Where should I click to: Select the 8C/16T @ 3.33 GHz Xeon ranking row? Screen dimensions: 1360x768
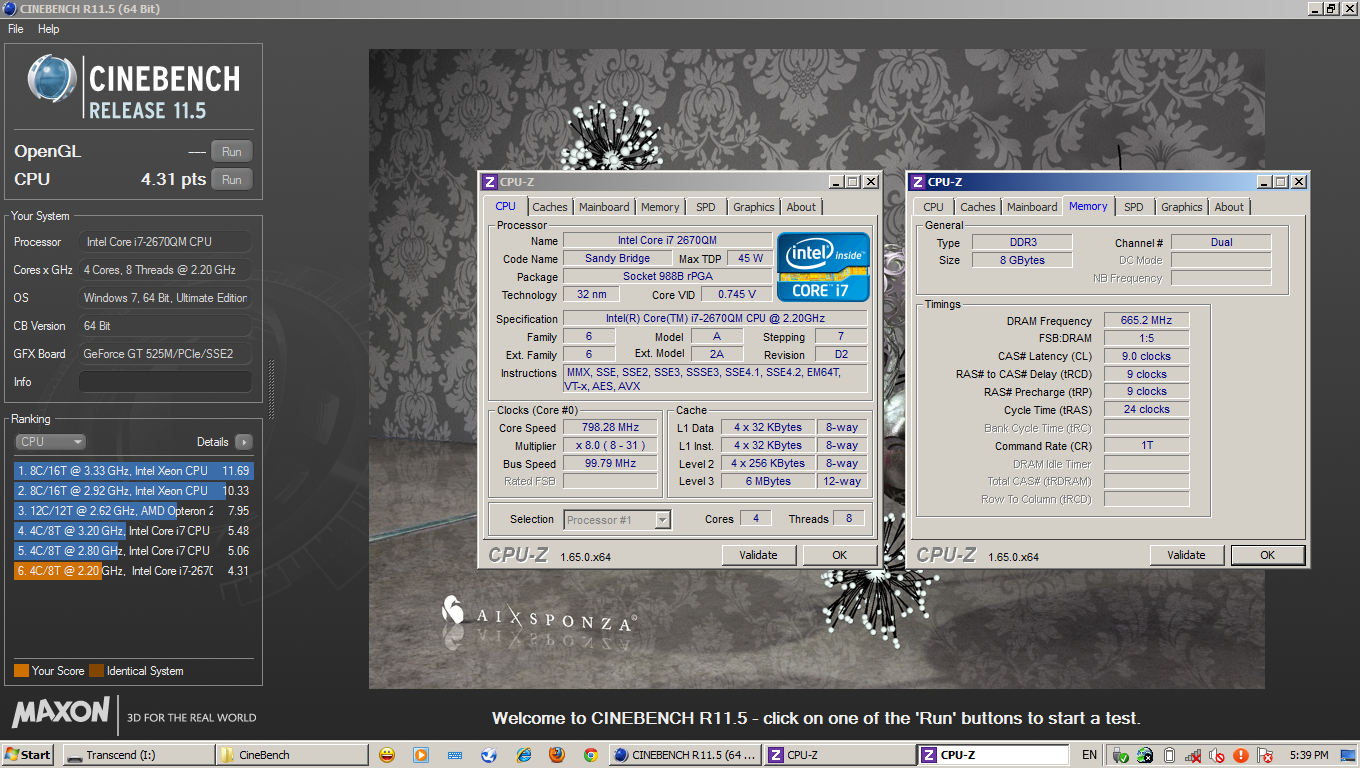134,470
